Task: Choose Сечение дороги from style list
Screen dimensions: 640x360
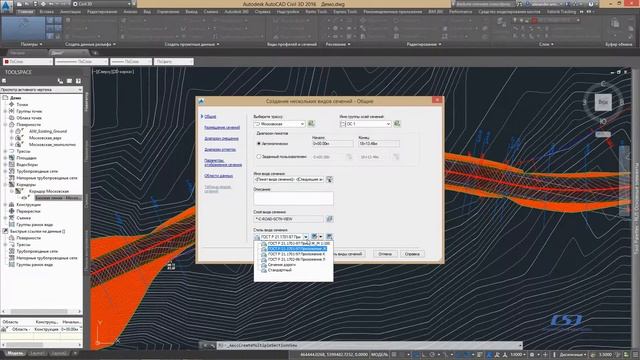Action: [x=281, y=265]
